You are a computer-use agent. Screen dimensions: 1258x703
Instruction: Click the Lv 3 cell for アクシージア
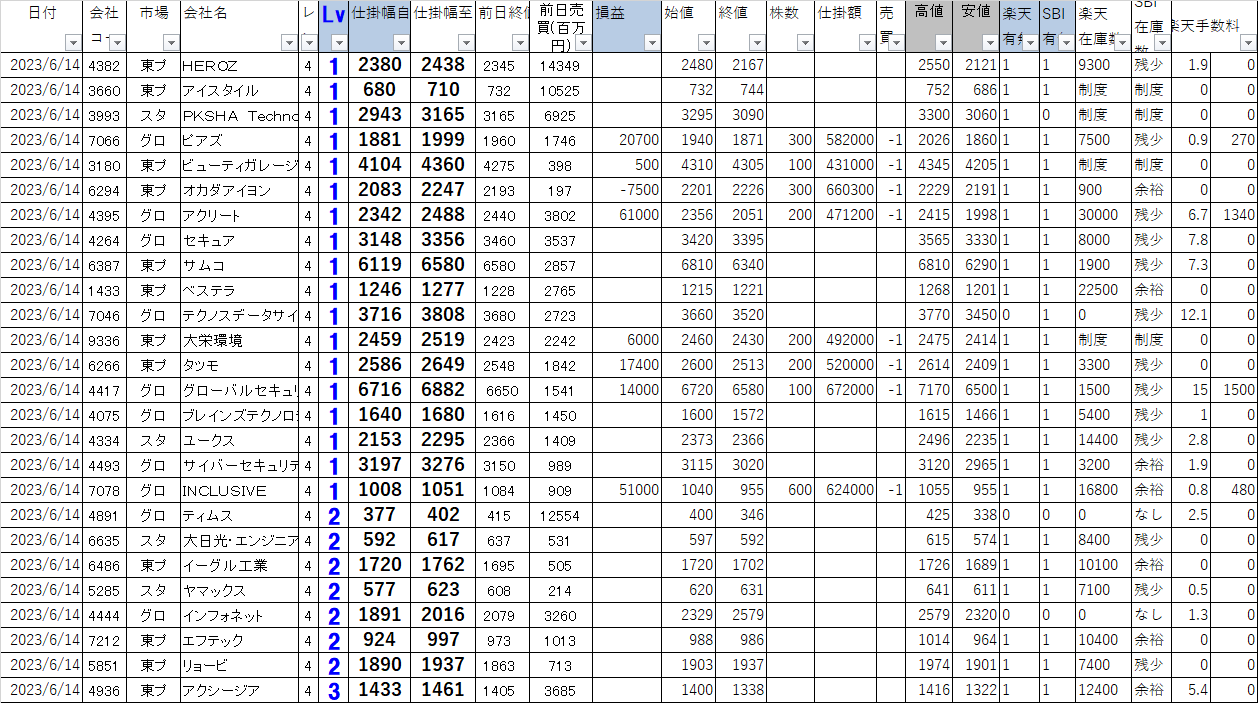pos(334,690)
